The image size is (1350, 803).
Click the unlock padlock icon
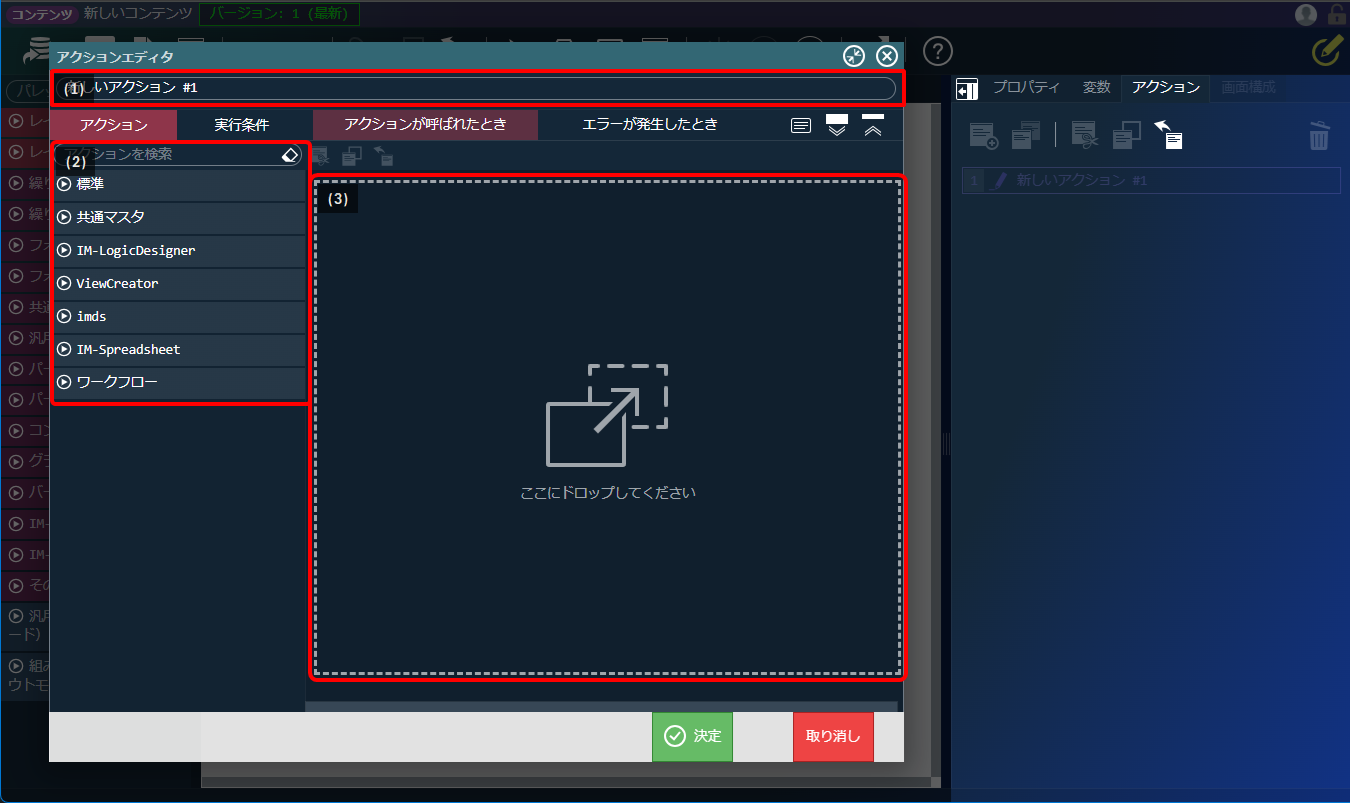click(x=1337, y=14)
